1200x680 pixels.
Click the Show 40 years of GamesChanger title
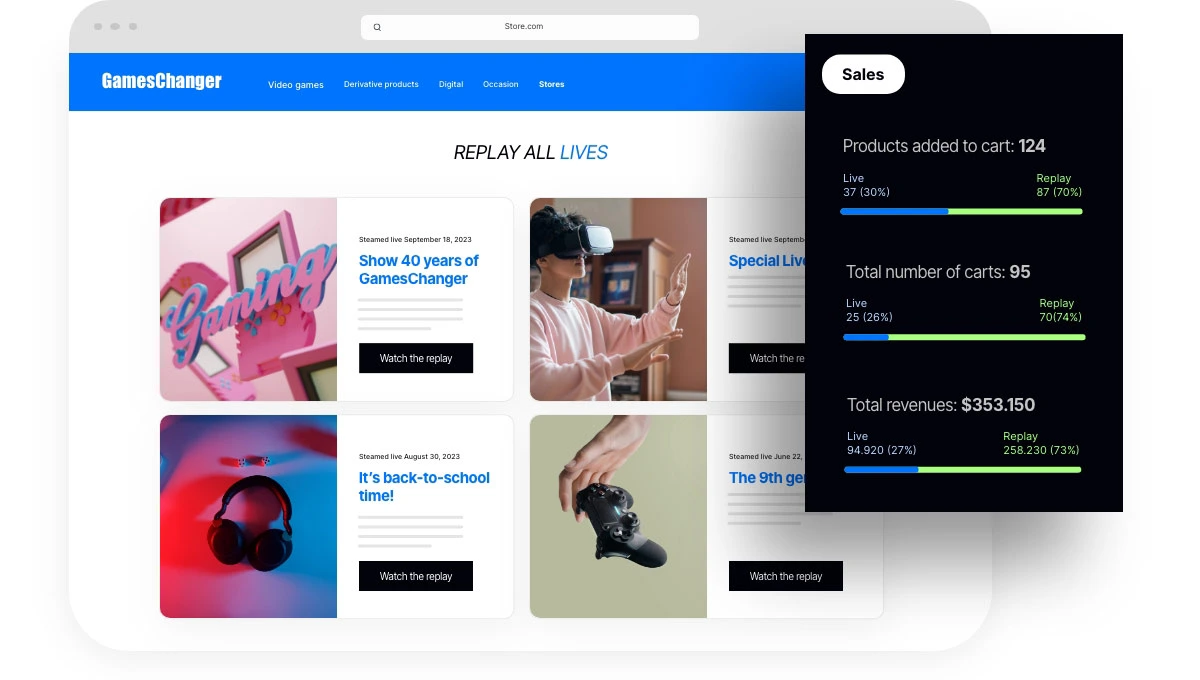[x=419, y=269]
